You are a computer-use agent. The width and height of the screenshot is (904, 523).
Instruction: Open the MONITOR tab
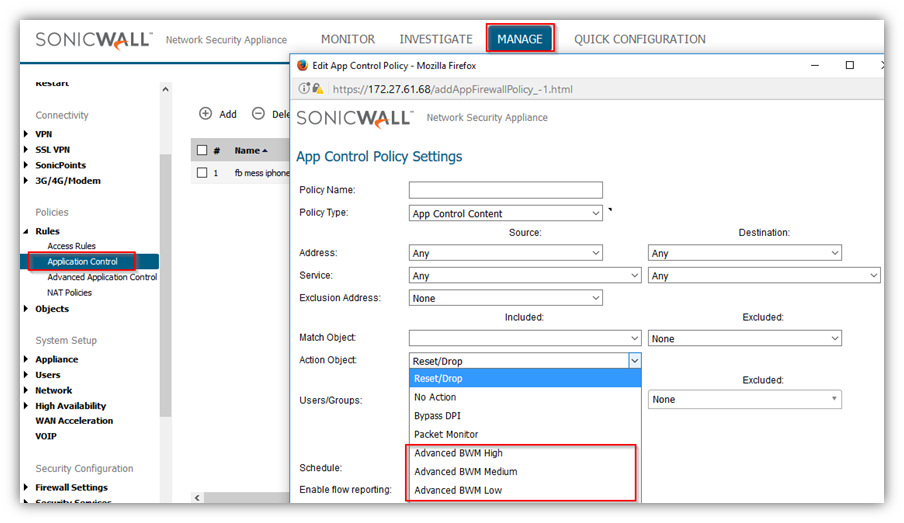pos(348,39)
